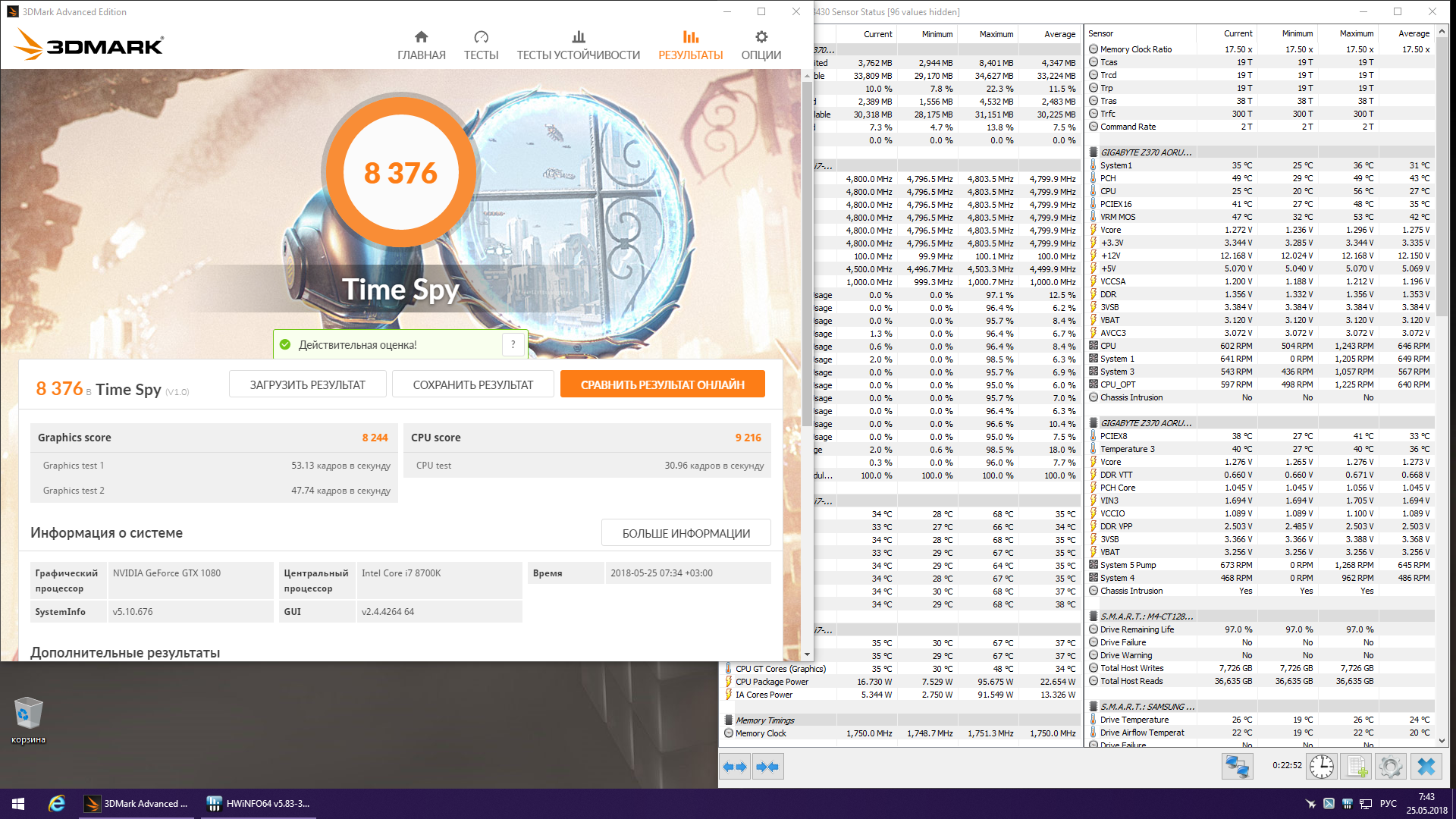Open the ТЕСТЫ УСТОЙЧИВОСТИ tab

point(578,45)
